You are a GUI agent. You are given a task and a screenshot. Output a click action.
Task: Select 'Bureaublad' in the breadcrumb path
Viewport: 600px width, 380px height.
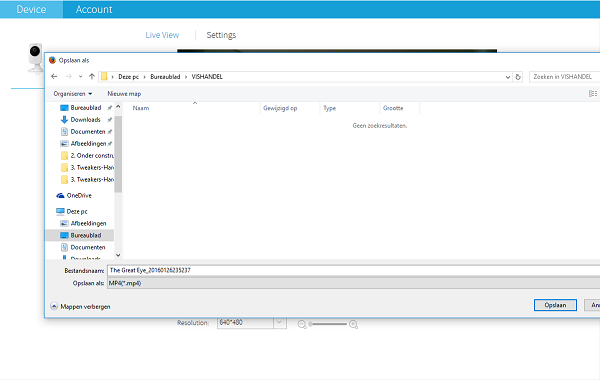[165, 77]
